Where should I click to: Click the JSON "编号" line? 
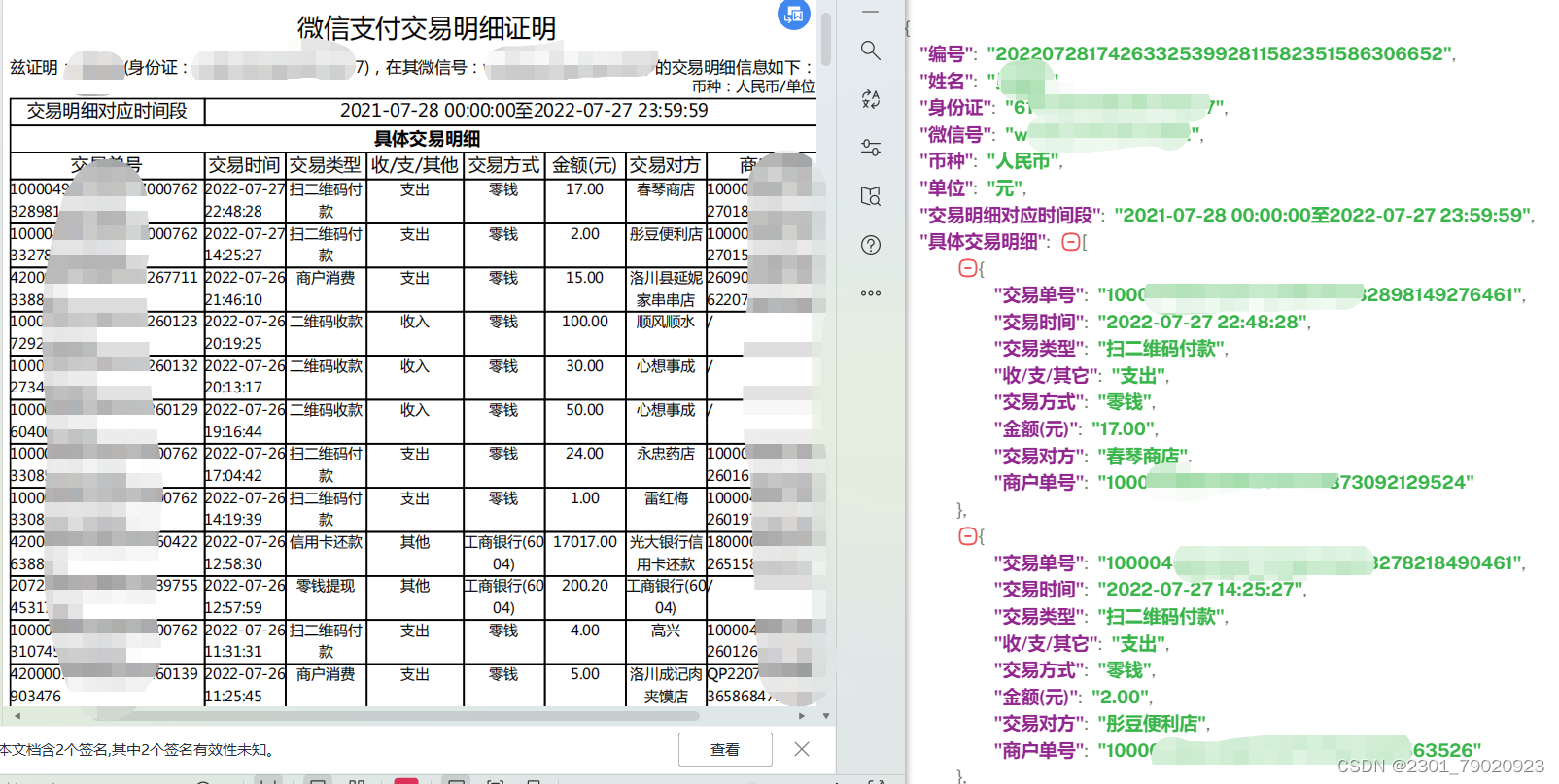click(x=1187, y=54)
